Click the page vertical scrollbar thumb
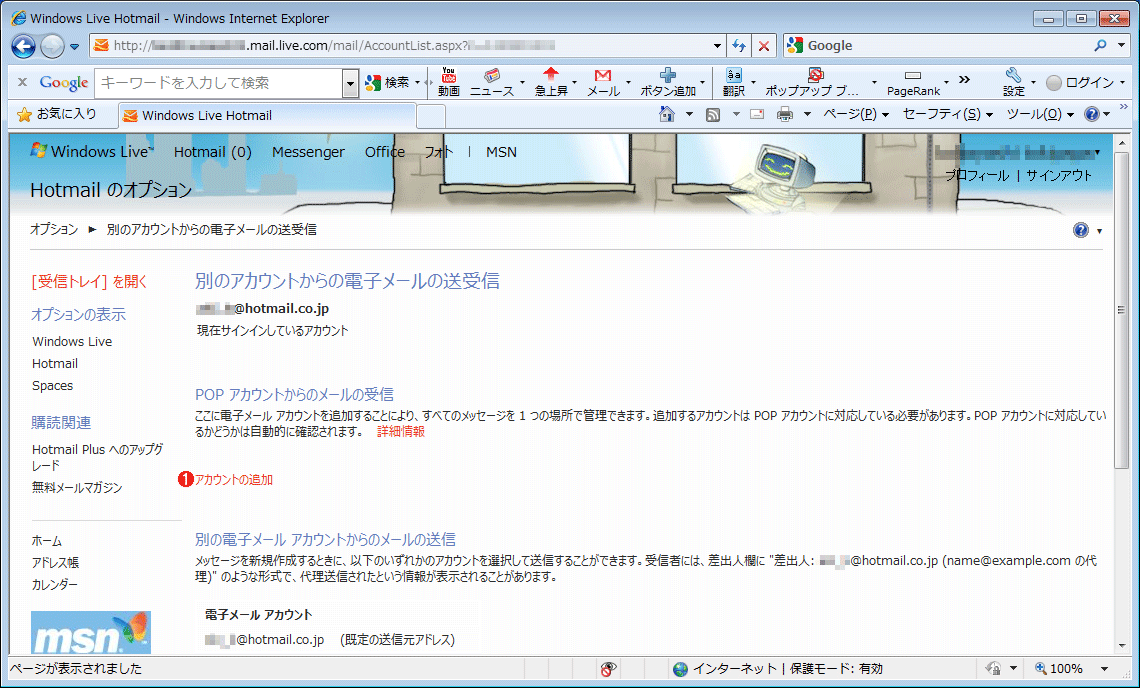 point(1120,311)
